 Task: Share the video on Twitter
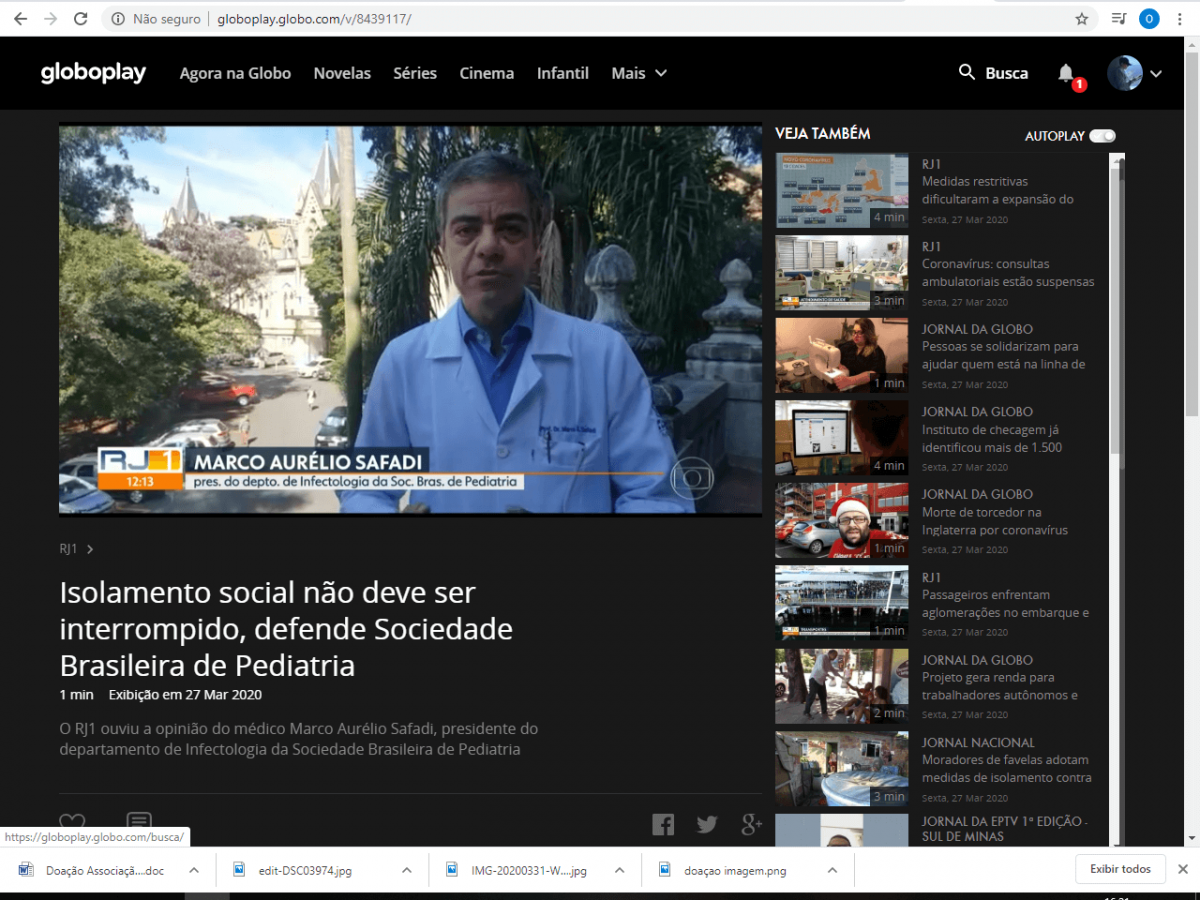click(707, 824)
